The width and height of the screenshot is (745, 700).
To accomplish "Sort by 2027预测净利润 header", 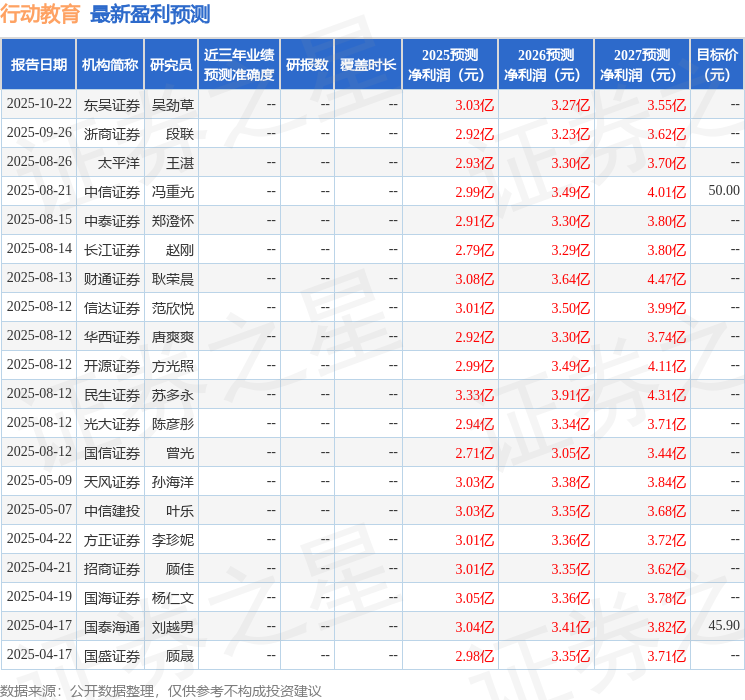I will pos(642,64).
